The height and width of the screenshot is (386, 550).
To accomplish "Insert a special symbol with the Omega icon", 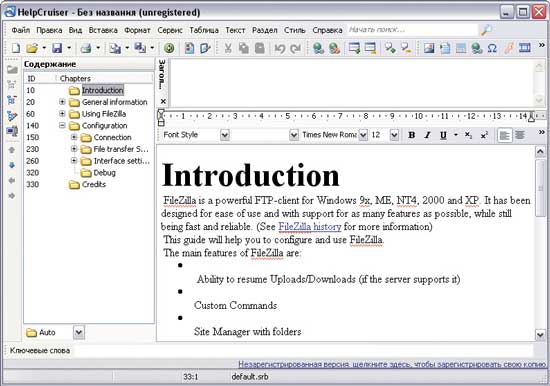I will pos(492,48).
